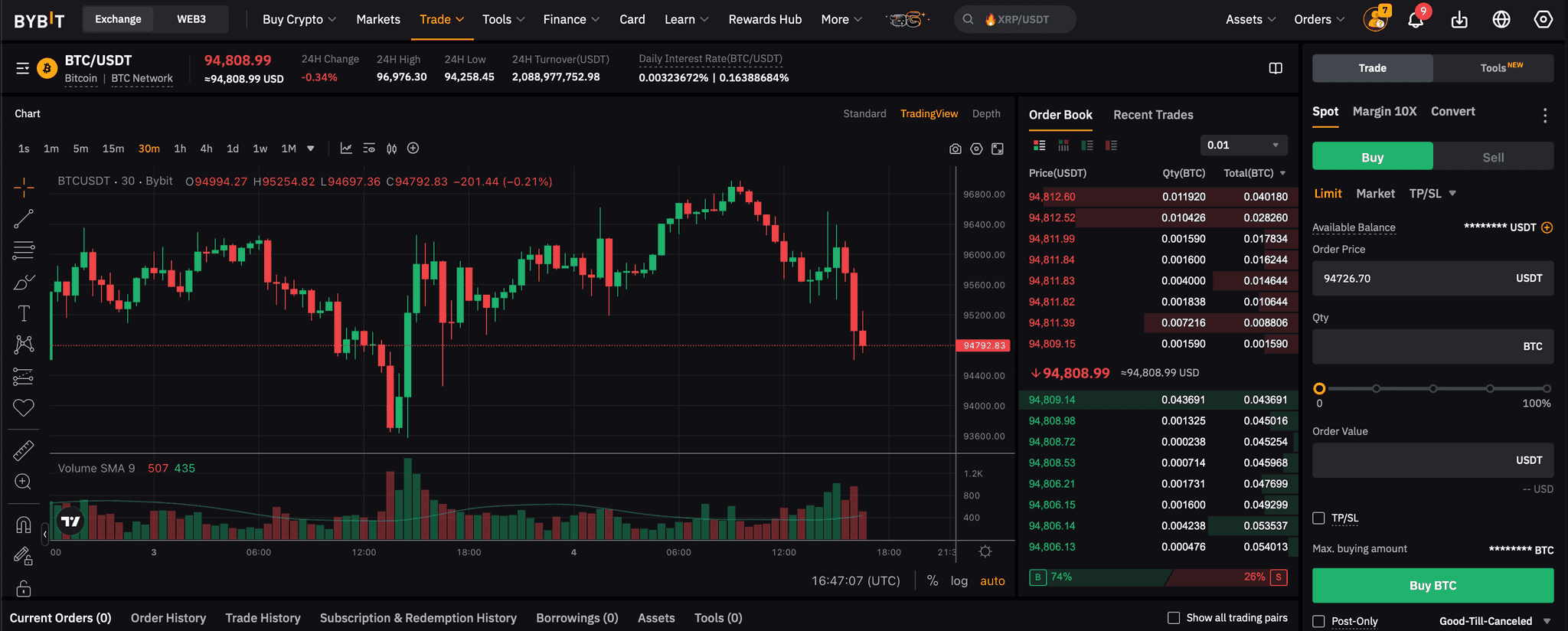This screenshot has height=631, width=1568.
Task: Open the notifications bell
Action: (1416, 20)
